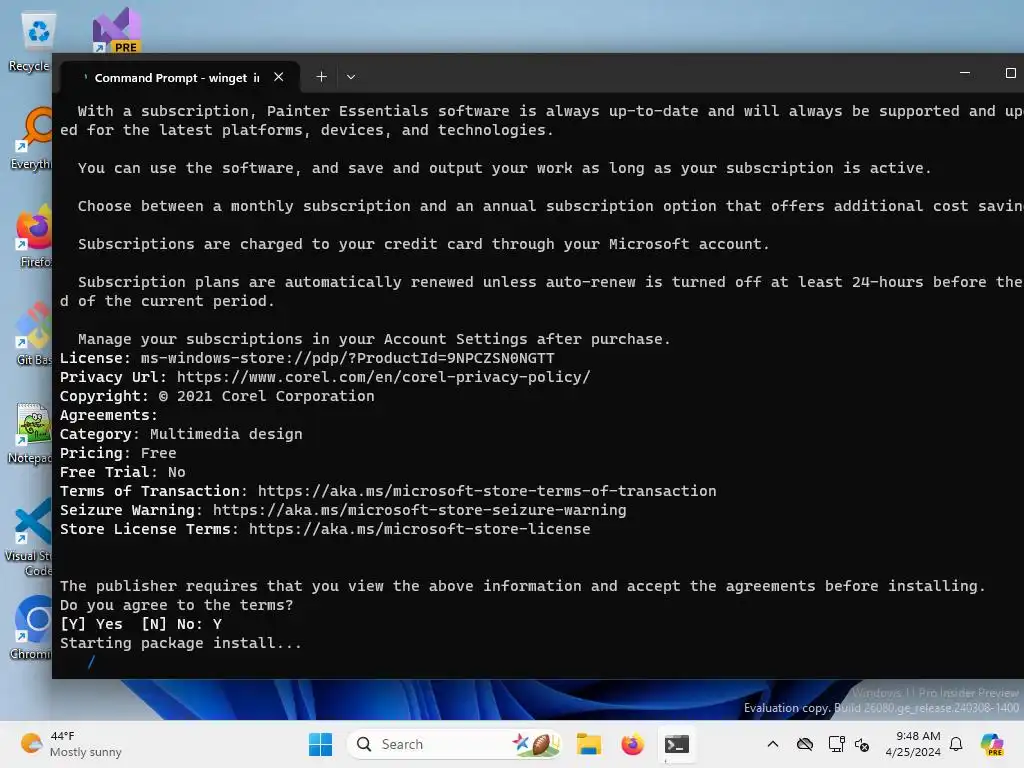This screenshot has width=1024, height=768.
Task: Click the microsoft-store-seizure-warning URL
Action: coord(419,510)
